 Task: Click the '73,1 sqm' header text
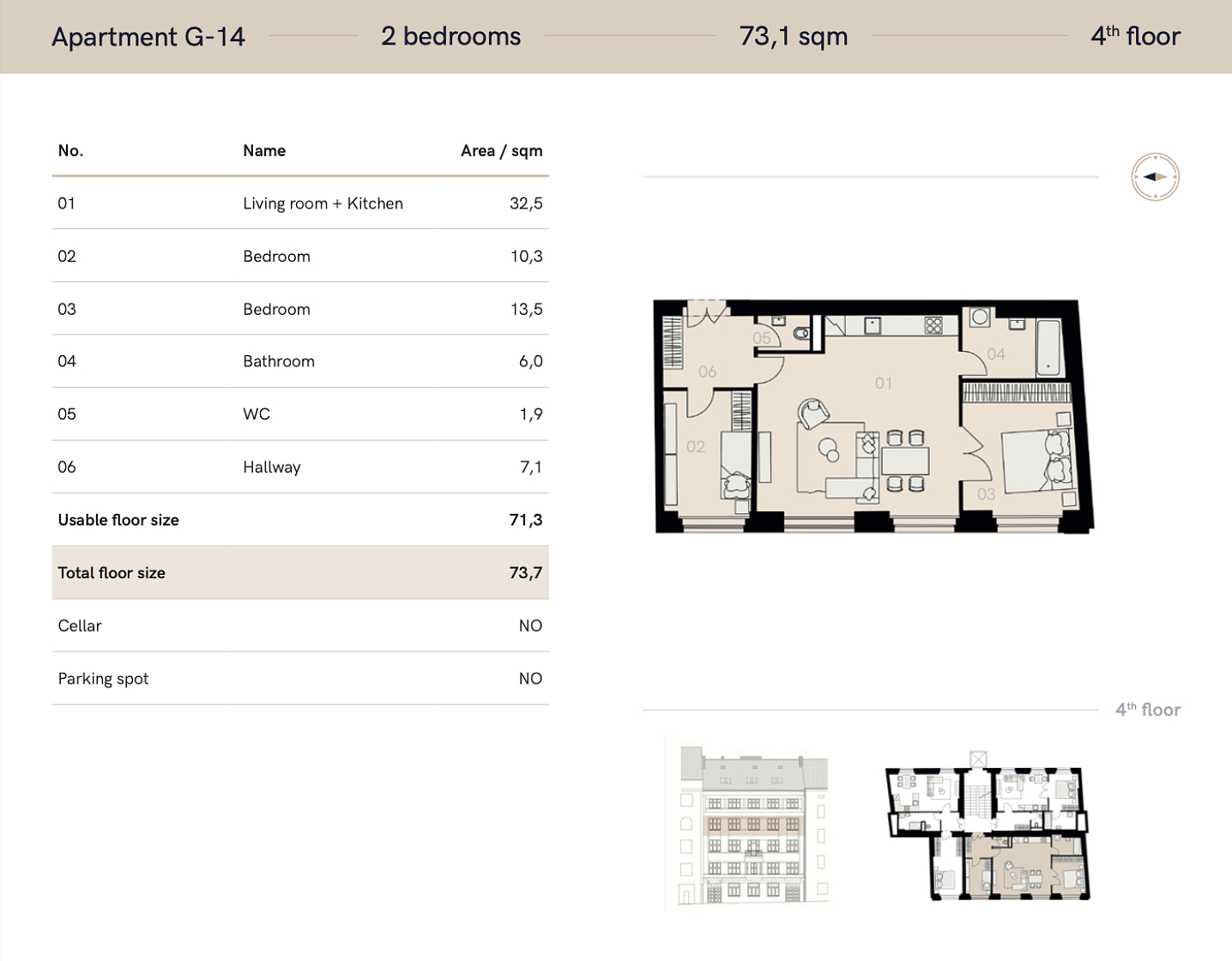[x=794, y=36]
